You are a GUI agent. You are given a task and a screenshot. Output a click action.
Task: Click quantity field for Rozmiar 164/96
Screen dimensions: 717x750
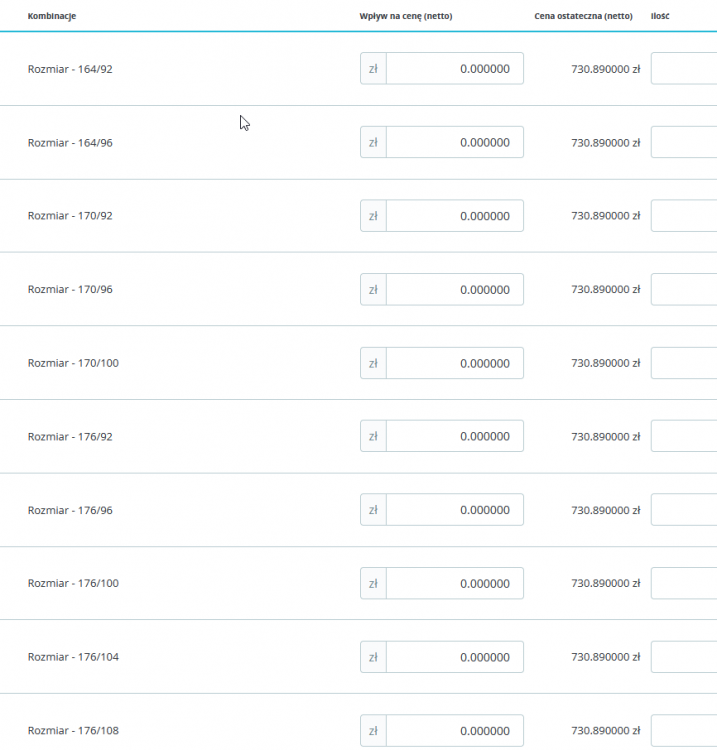(x=684, y=142)
